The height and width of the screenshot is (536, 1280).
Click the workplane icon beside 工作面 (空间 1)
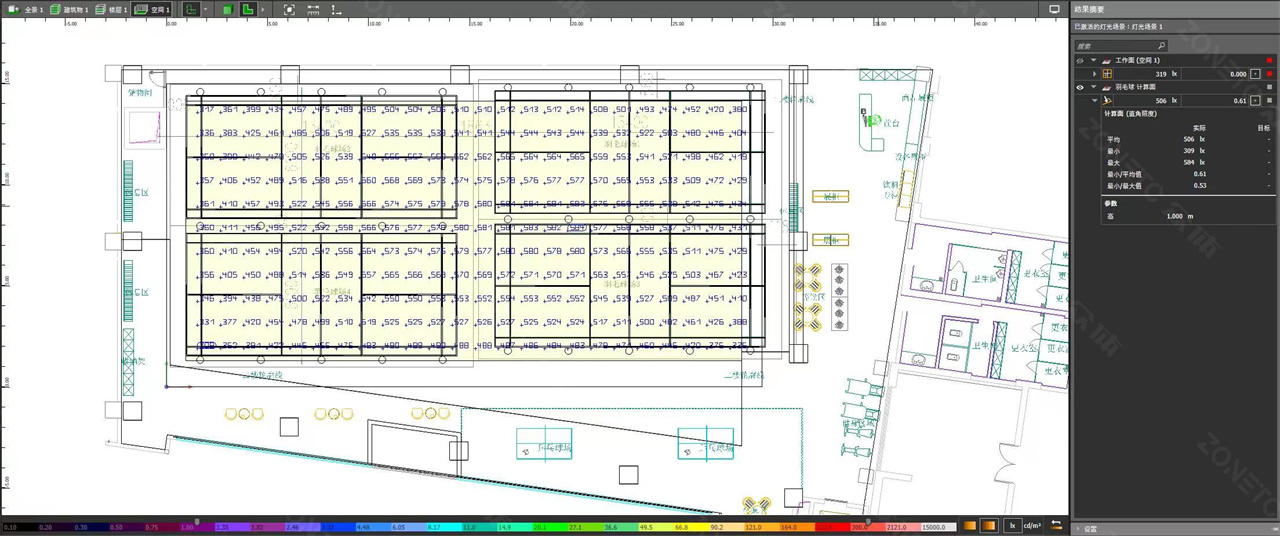pyautogui.click(x=1106, y=61)
